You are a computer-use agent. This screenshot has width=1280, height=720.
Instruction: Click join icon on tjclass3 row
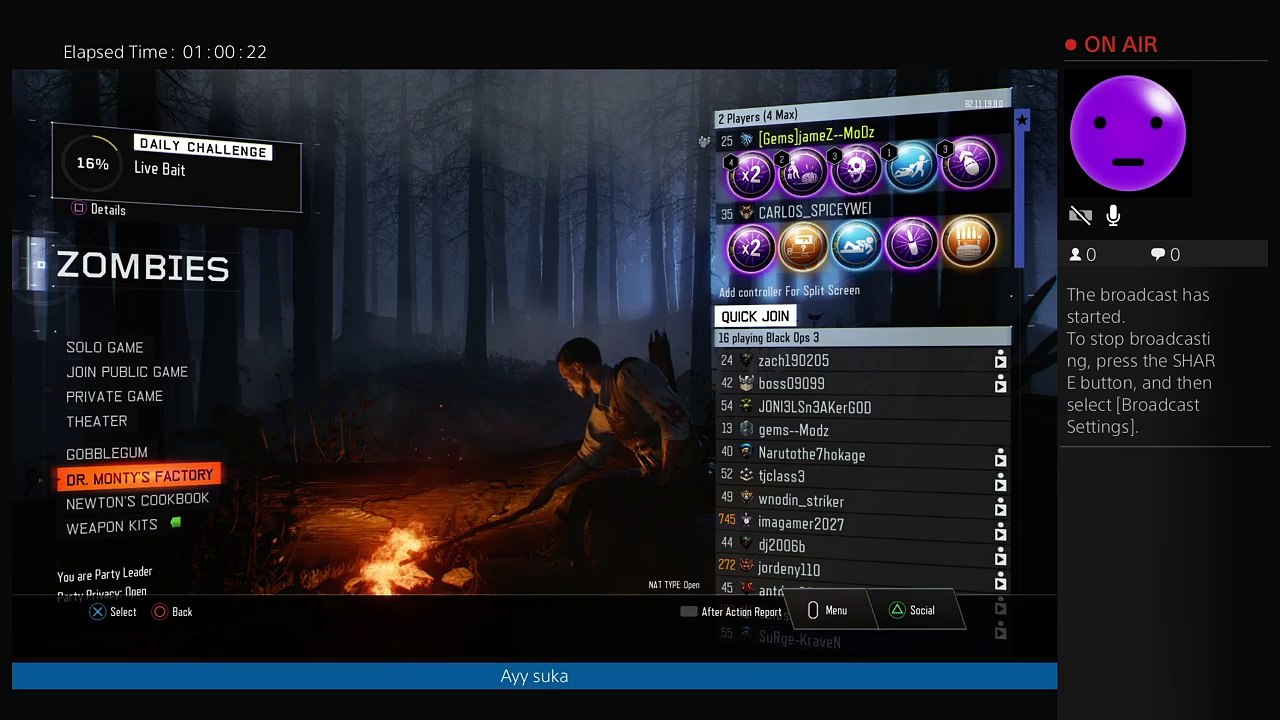tap(1000, 484)
